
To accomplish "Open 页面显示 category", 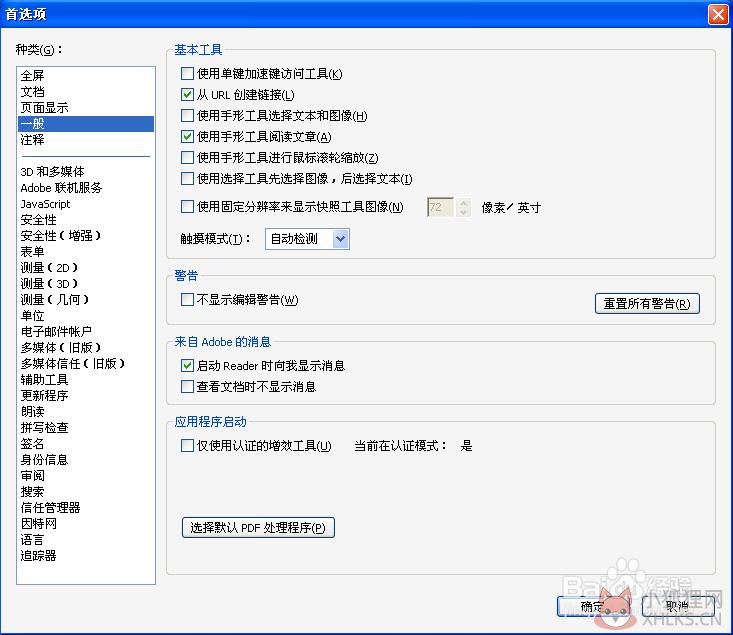I will (x=86, y=108).
